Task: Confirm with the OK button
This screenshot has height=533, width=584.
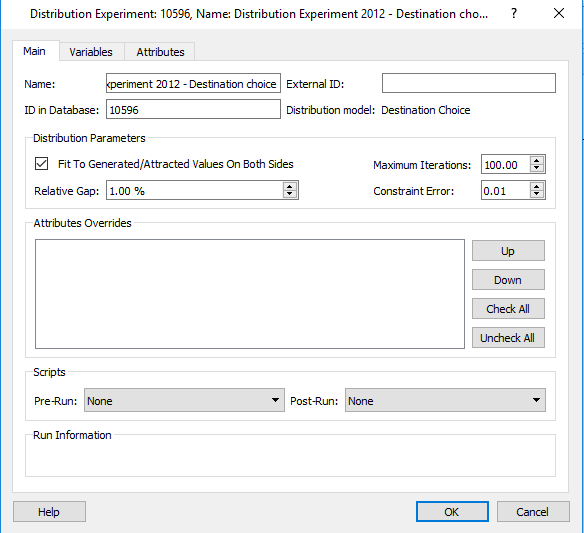Action: (x=452, y=512)
